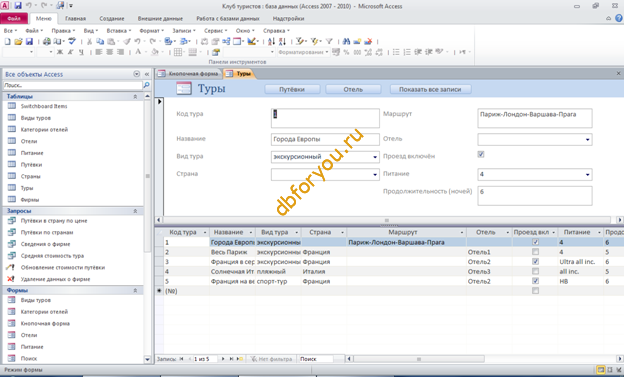Image resolution: width=624 pixels, height=377 pixels.
Task: Toggle Проезд вкл checkbox for Ultra all inc. row
Action: point(535,262)
